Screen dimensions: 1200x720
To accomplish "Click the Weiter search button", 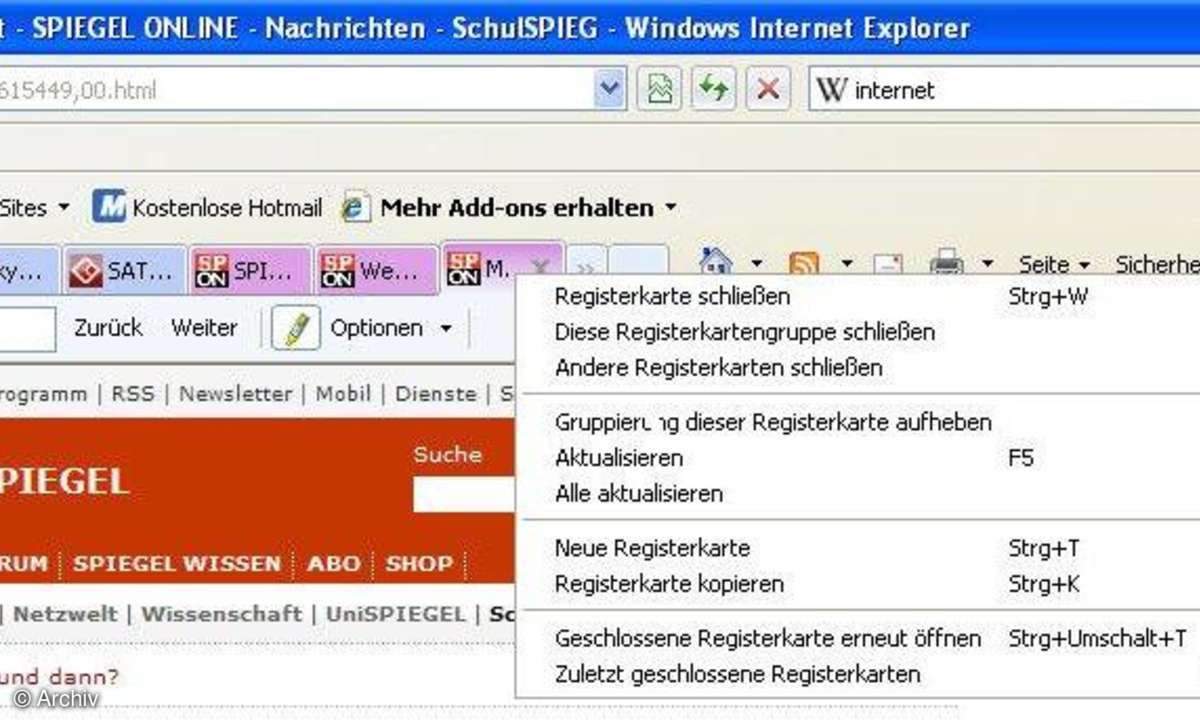I will [204, 328].
